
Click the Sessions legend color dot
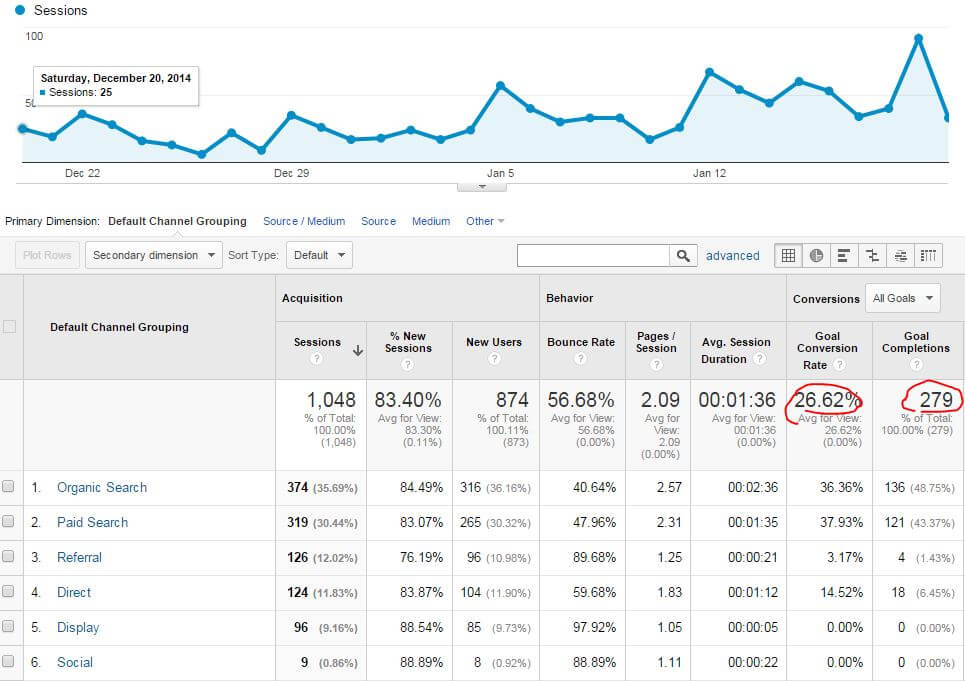[x=20, y=10]
